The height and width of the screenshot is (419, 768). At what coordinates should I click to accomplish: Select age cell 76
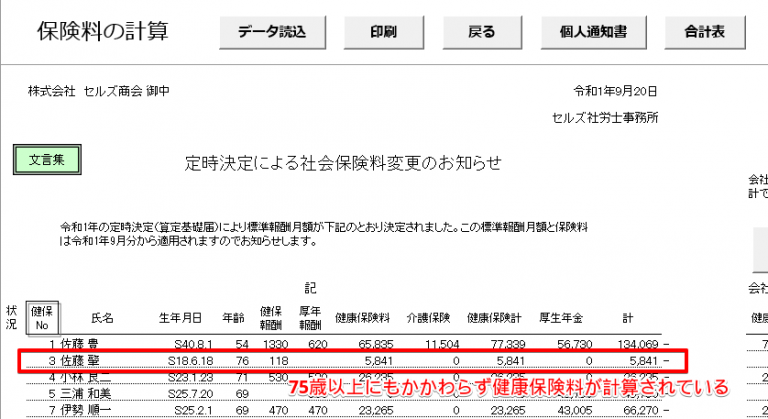tap(242, 361)
